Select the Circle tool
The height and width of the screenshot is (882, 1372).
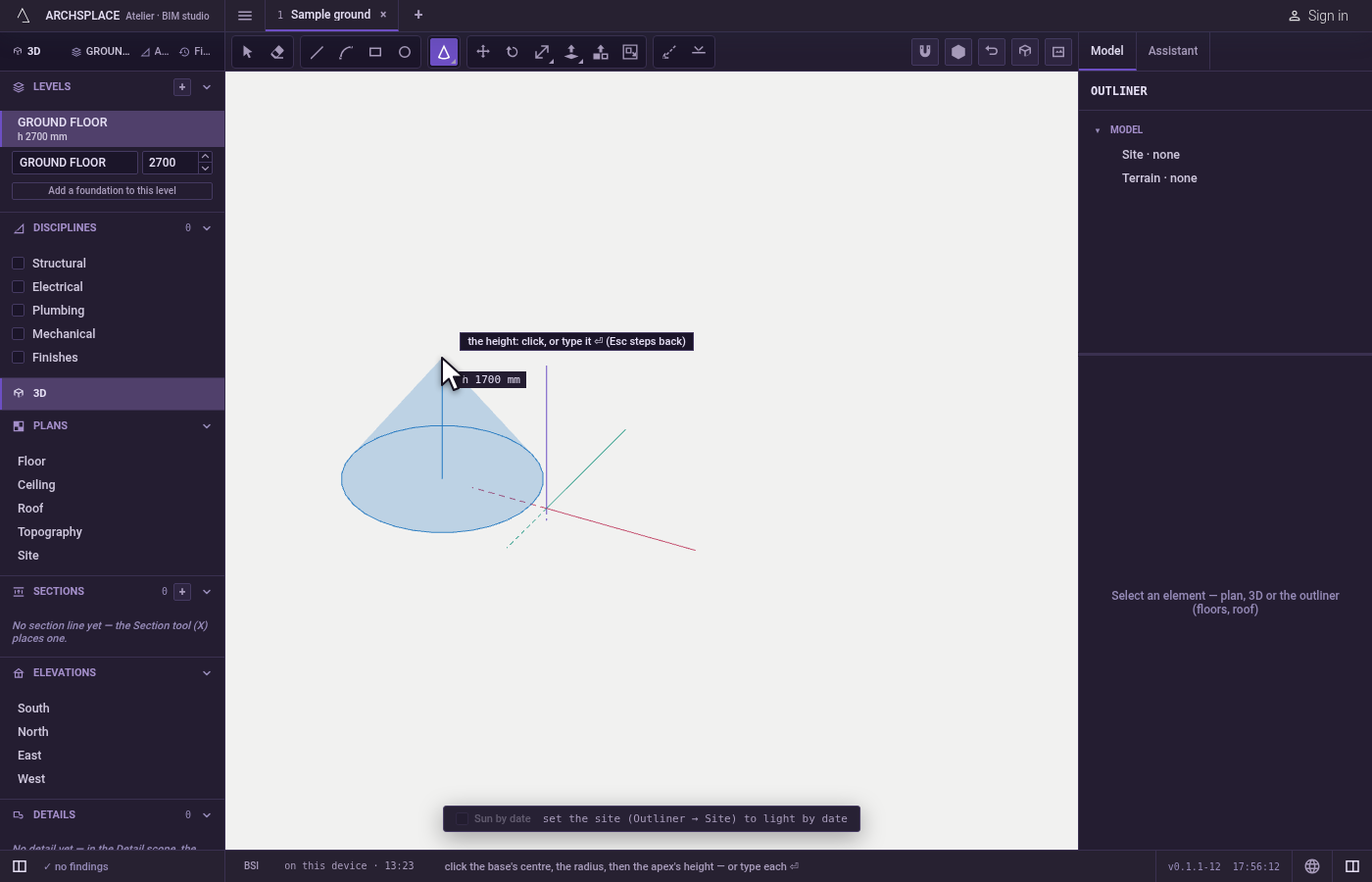coord(405,52)
